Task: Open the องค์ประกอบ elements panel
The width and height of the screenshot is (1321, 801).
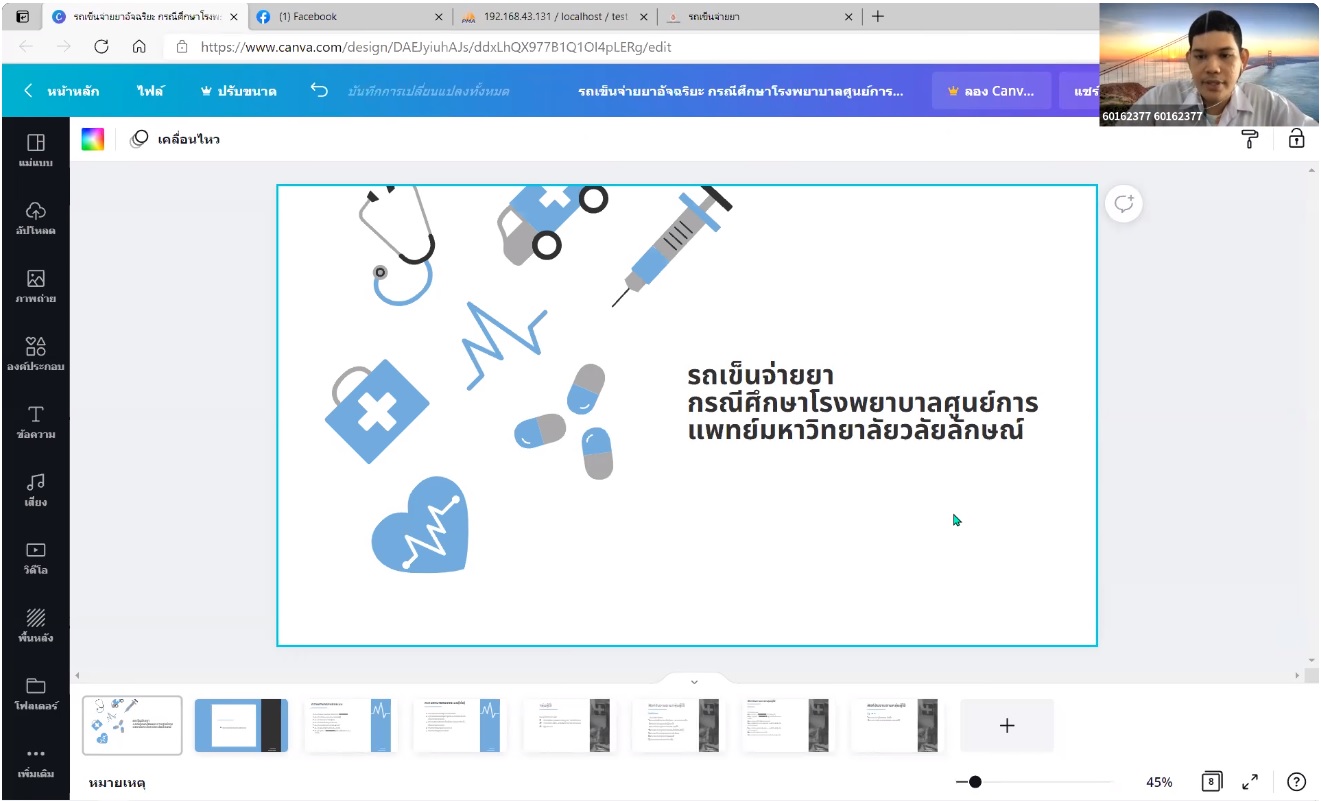Action: (35, 354)
